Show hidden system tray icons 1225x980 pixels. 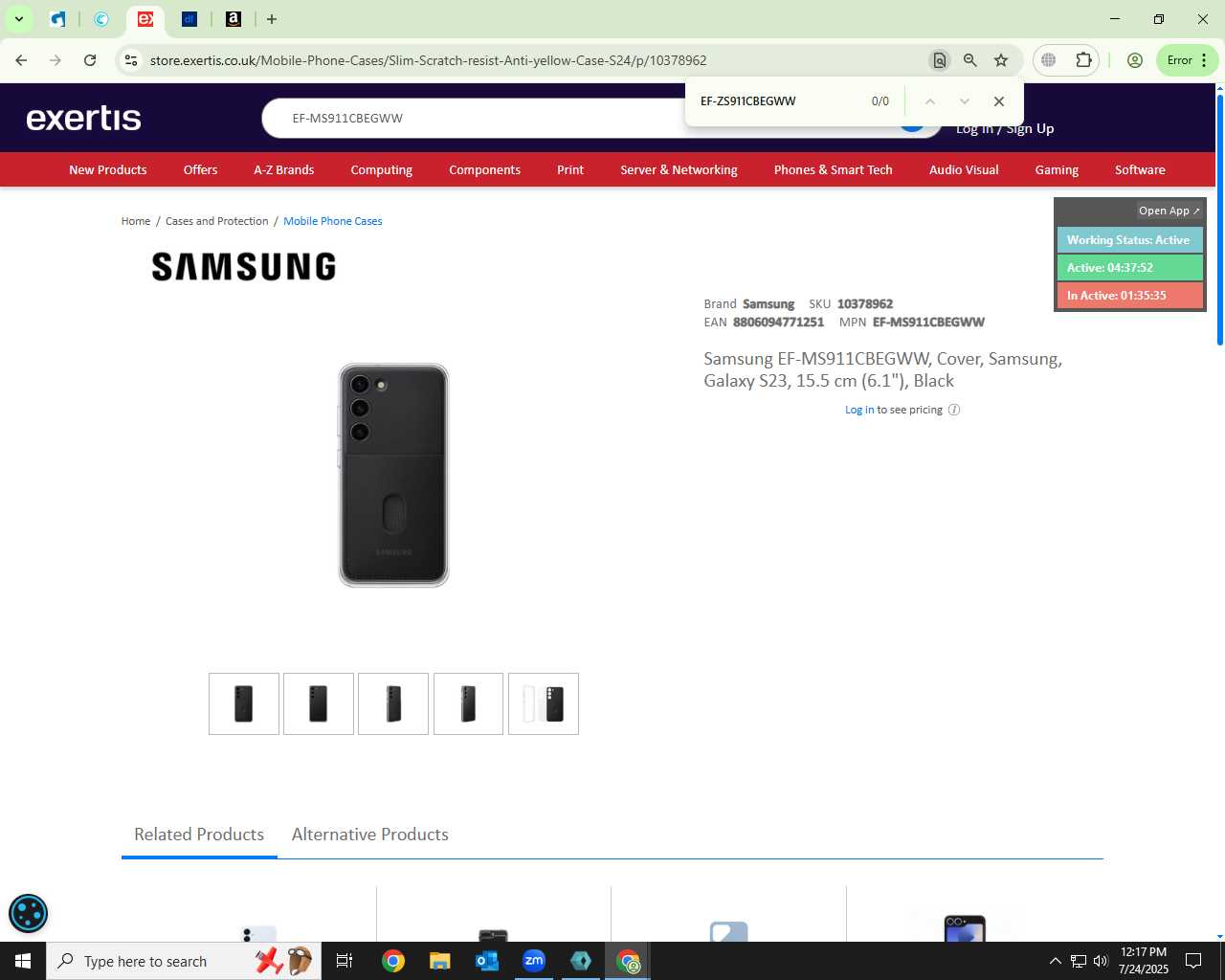(x=1056, y=961)
